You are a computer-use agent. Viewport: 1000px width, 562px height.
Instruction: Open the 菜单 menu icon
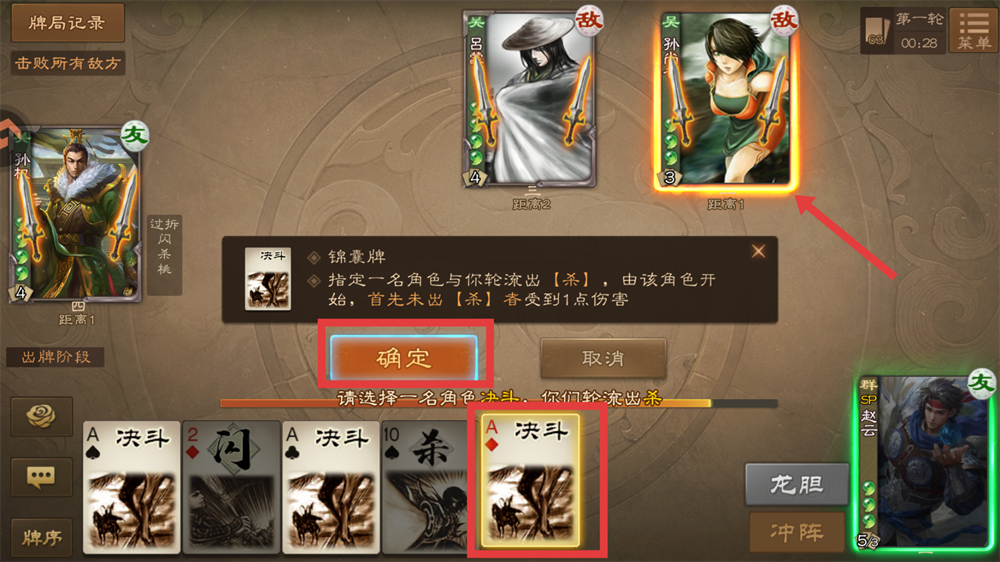click(974, 31)
